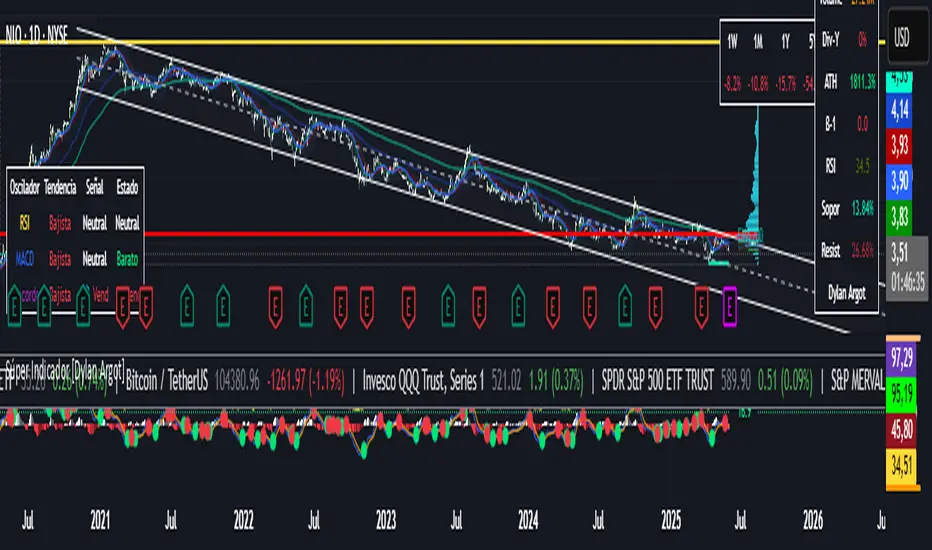Click the Tendencia column header

coord(60,188)
